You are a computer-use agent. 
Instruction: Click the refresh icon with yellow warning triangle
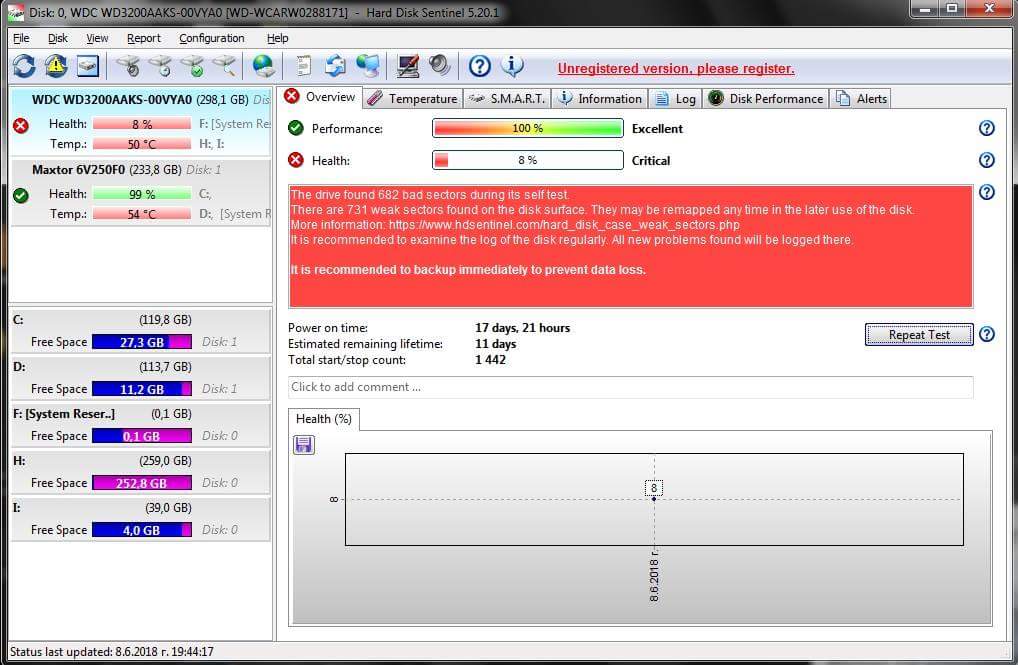click(x=56, y=66)
